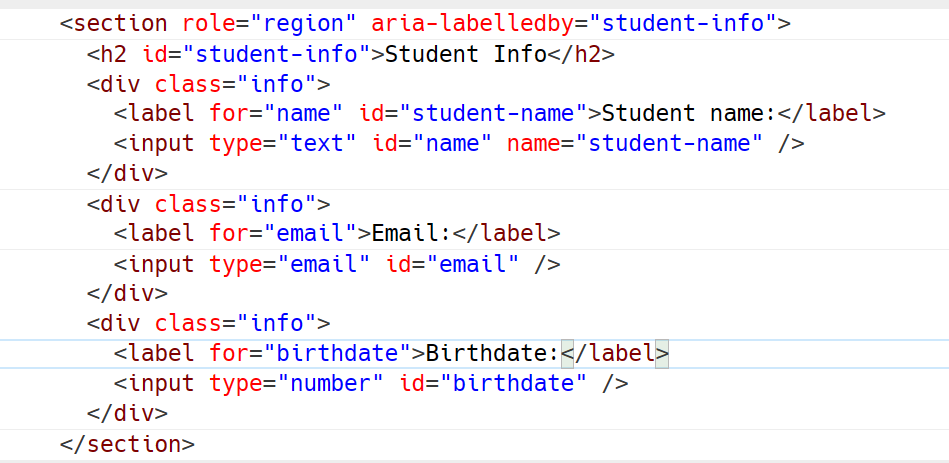Click the closing section tag
The image size is (949, 463).
pyautogui.click(x=127, y=444)
